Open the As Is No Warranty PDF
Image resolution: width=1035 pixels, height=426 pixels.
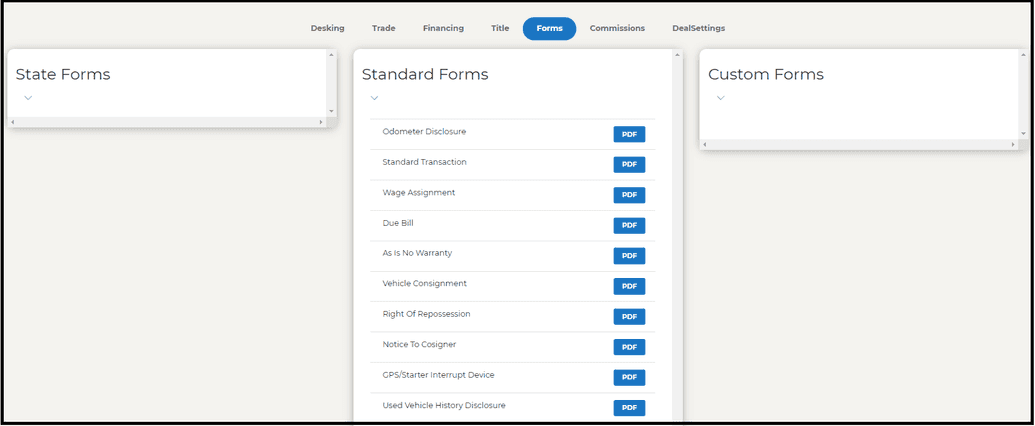[x=629, y=256]
